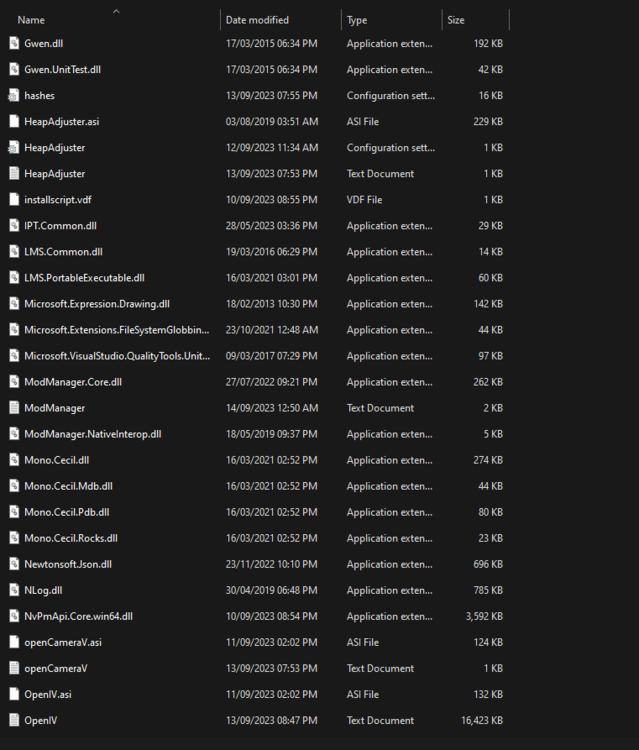Select the openCameraV.asi file icon
The image size is (639, 750).
[x=14, y=642]
